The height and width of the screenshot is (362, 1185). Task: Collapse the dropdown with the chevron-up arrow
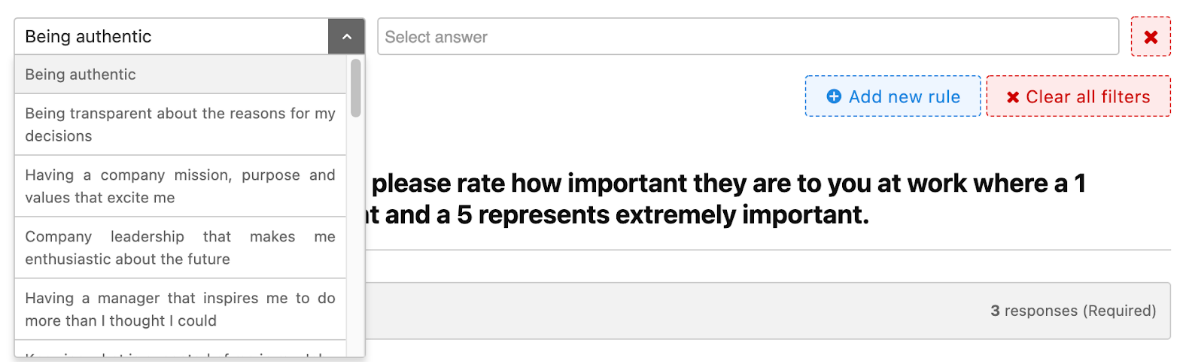pyautogui.click(x=346, y=36)
